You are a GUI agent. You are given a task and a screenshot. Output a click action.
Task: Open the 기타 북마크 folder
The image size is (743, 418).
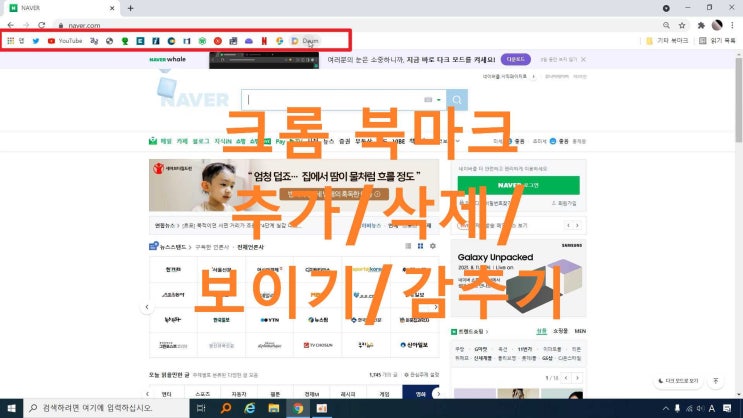pyautogui.click(x=667, y=41)
